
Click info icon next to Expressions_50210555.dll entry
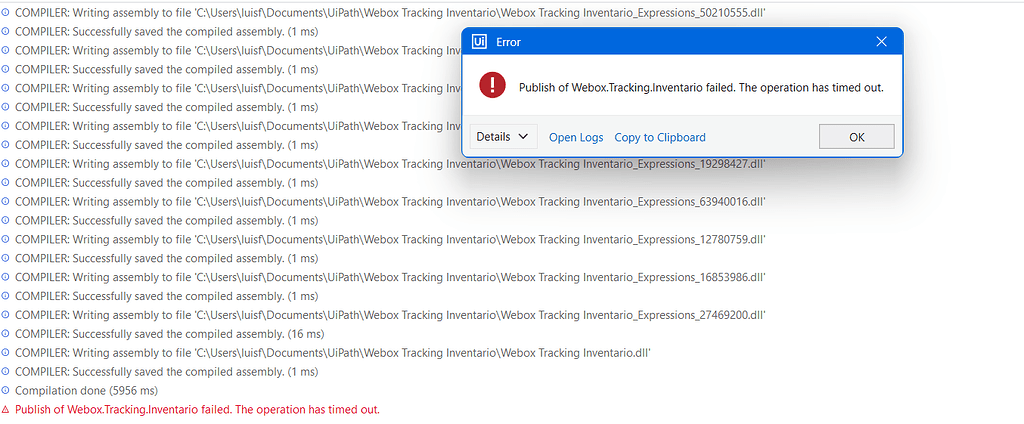(x=5, y=12)
